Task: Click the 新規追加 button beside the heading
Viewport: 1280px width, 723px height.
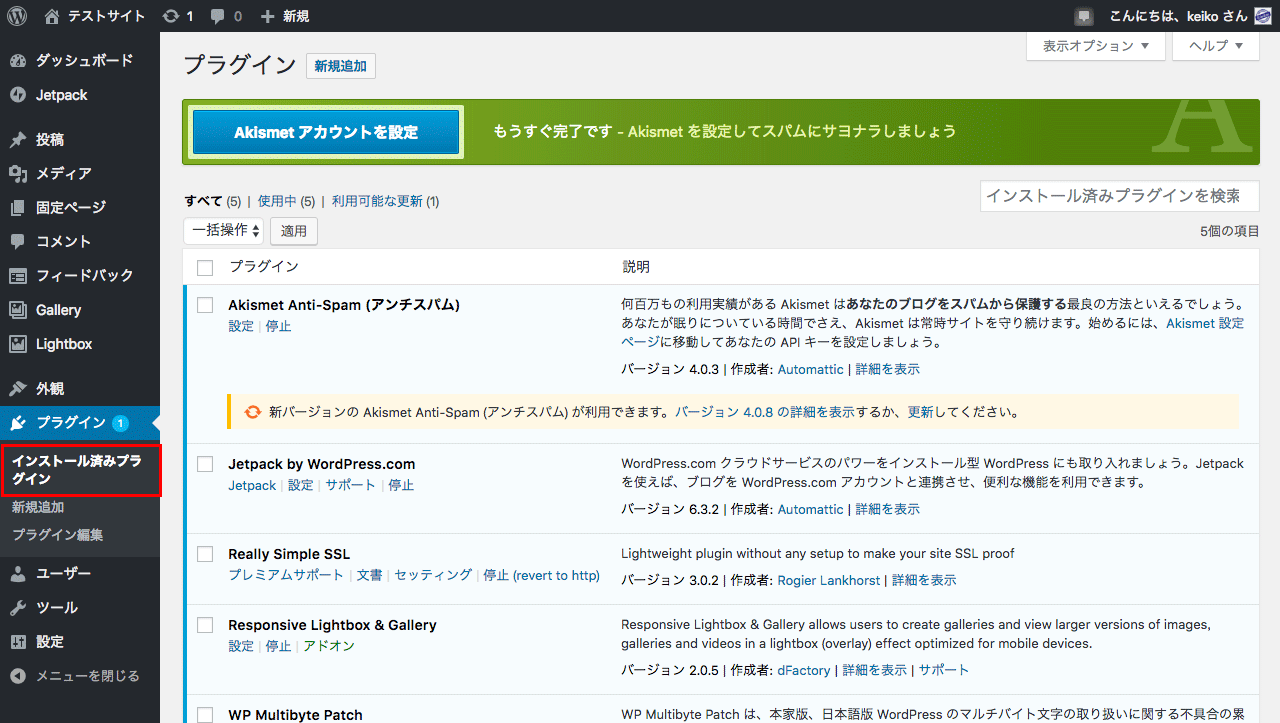Action: tap(340, 66)
